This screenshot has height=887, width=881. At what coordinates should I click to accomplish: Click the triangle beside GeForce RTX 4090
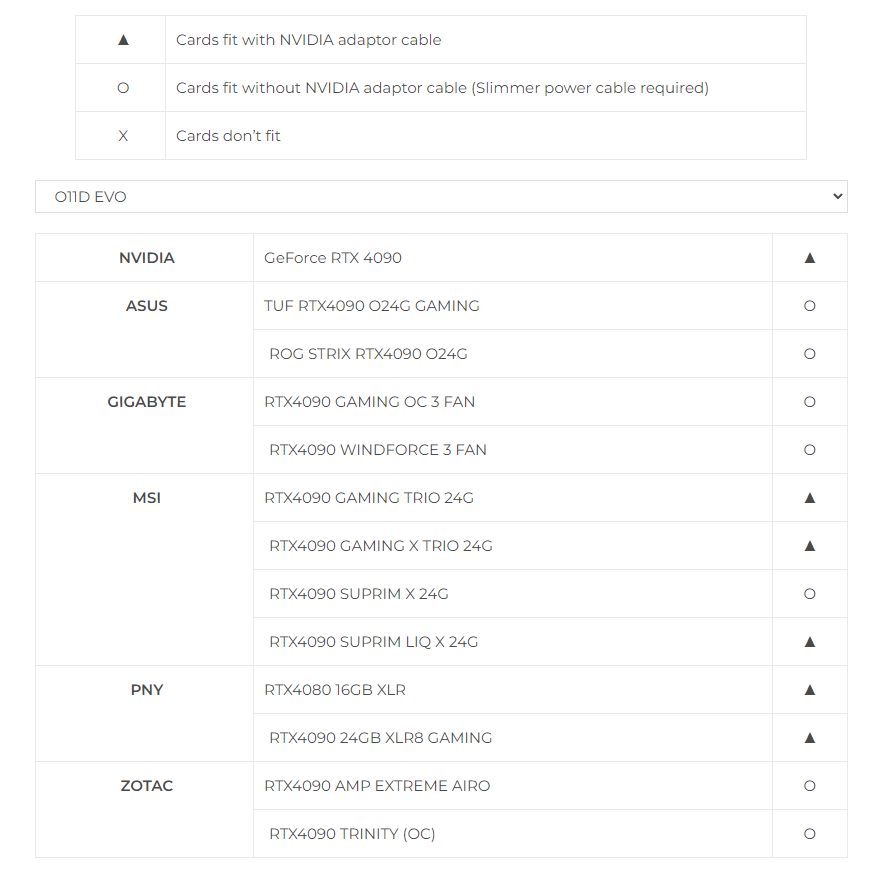click(810, 258)
